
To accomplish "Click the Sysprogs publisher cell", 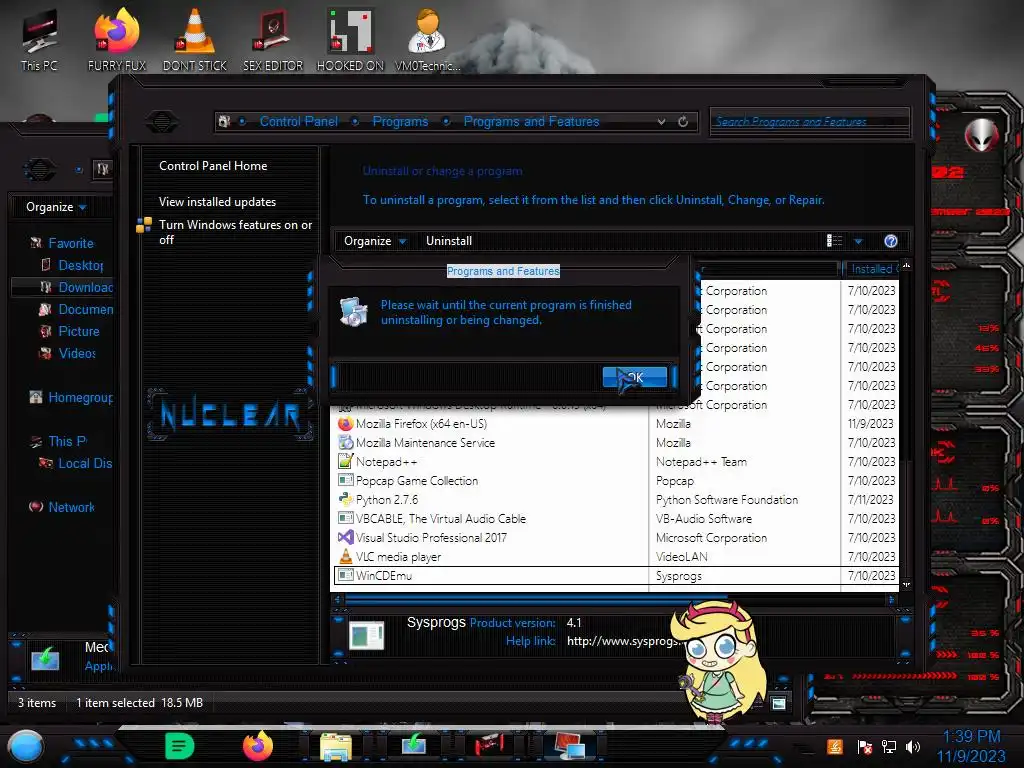I will [679, 576].
